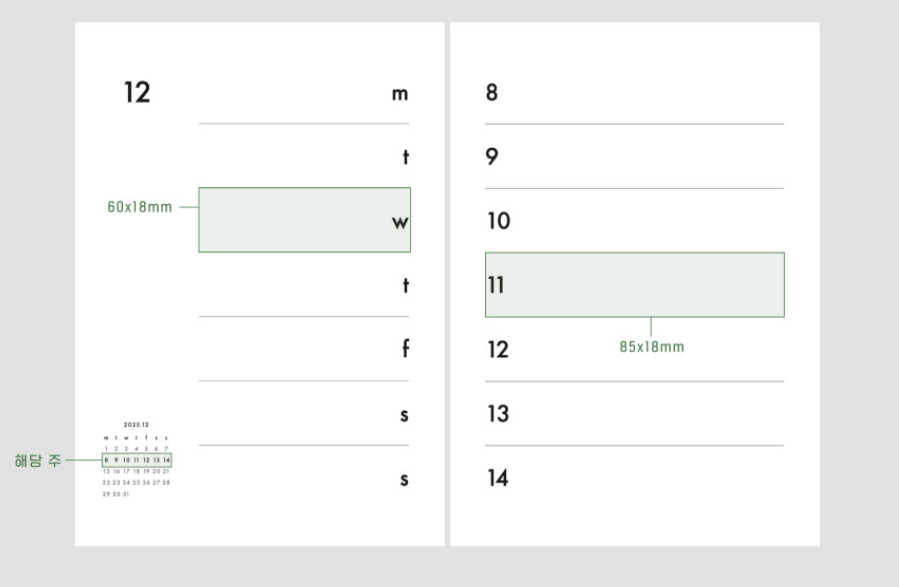Select date 10 on the right page
This screenshot has width=899, height=587.
coord(498,221)
